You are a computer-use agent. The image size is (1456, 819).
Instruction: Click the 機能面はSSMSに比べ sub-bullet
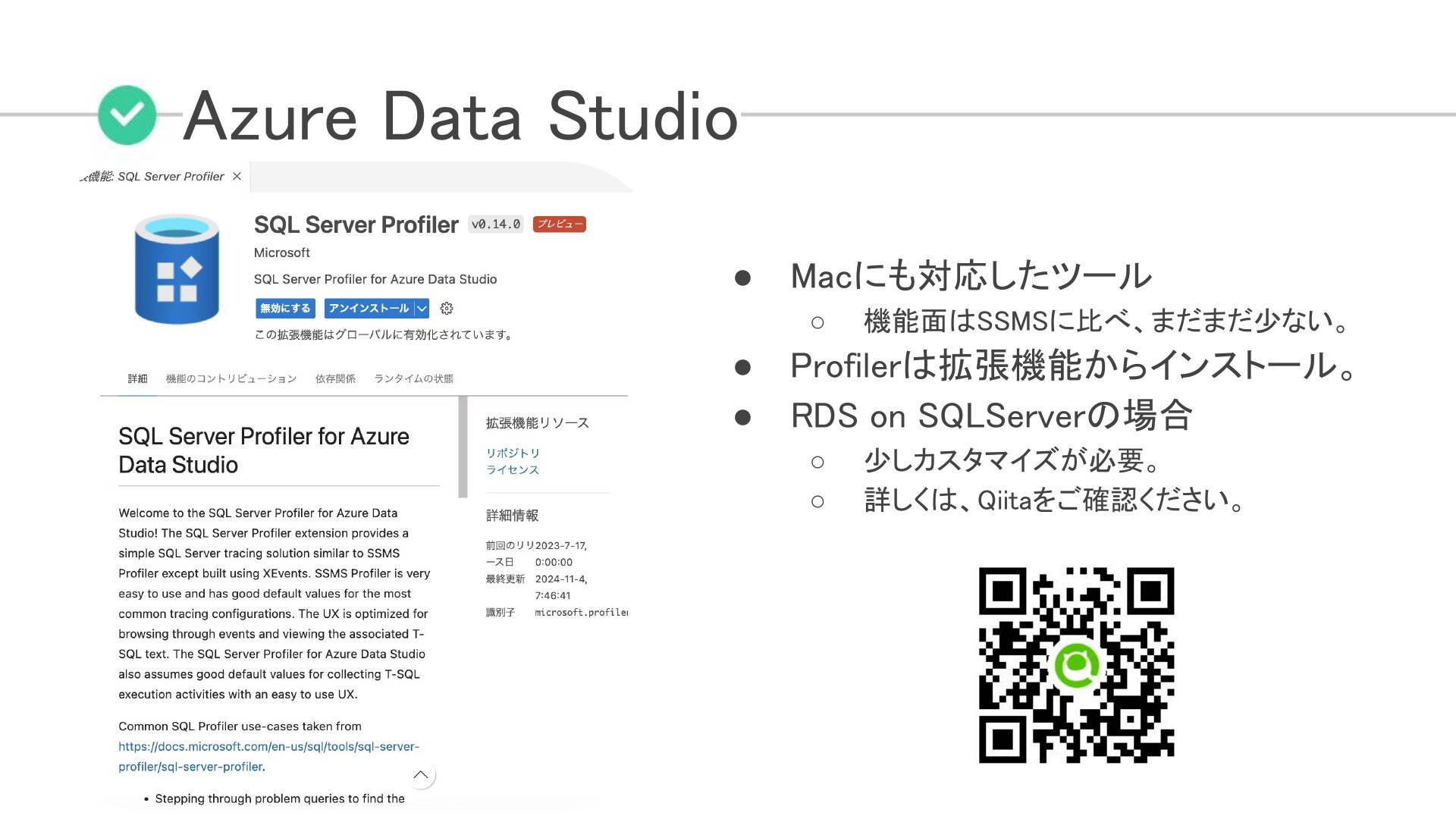click(1107, 322)
